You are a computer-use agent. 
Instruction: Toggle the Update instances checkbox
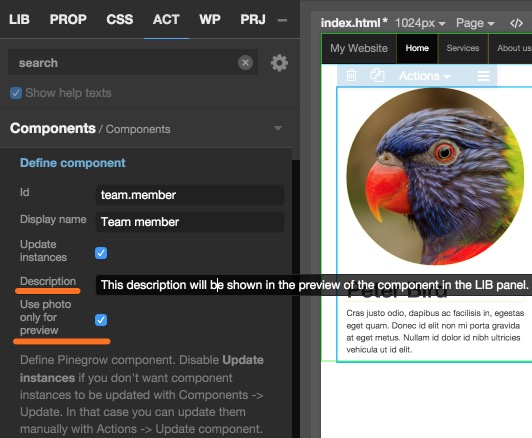[x=101, y=253]
